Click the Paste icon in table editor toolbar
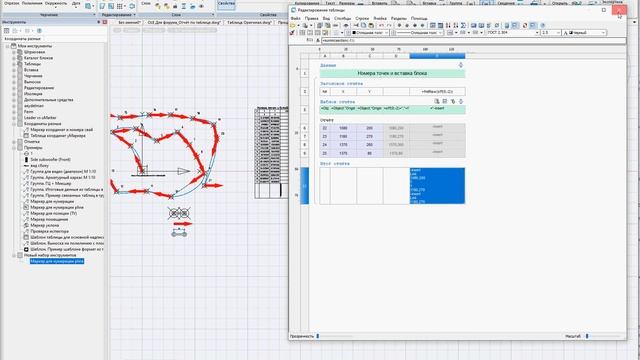640x360 pixels. pos(371,25)
